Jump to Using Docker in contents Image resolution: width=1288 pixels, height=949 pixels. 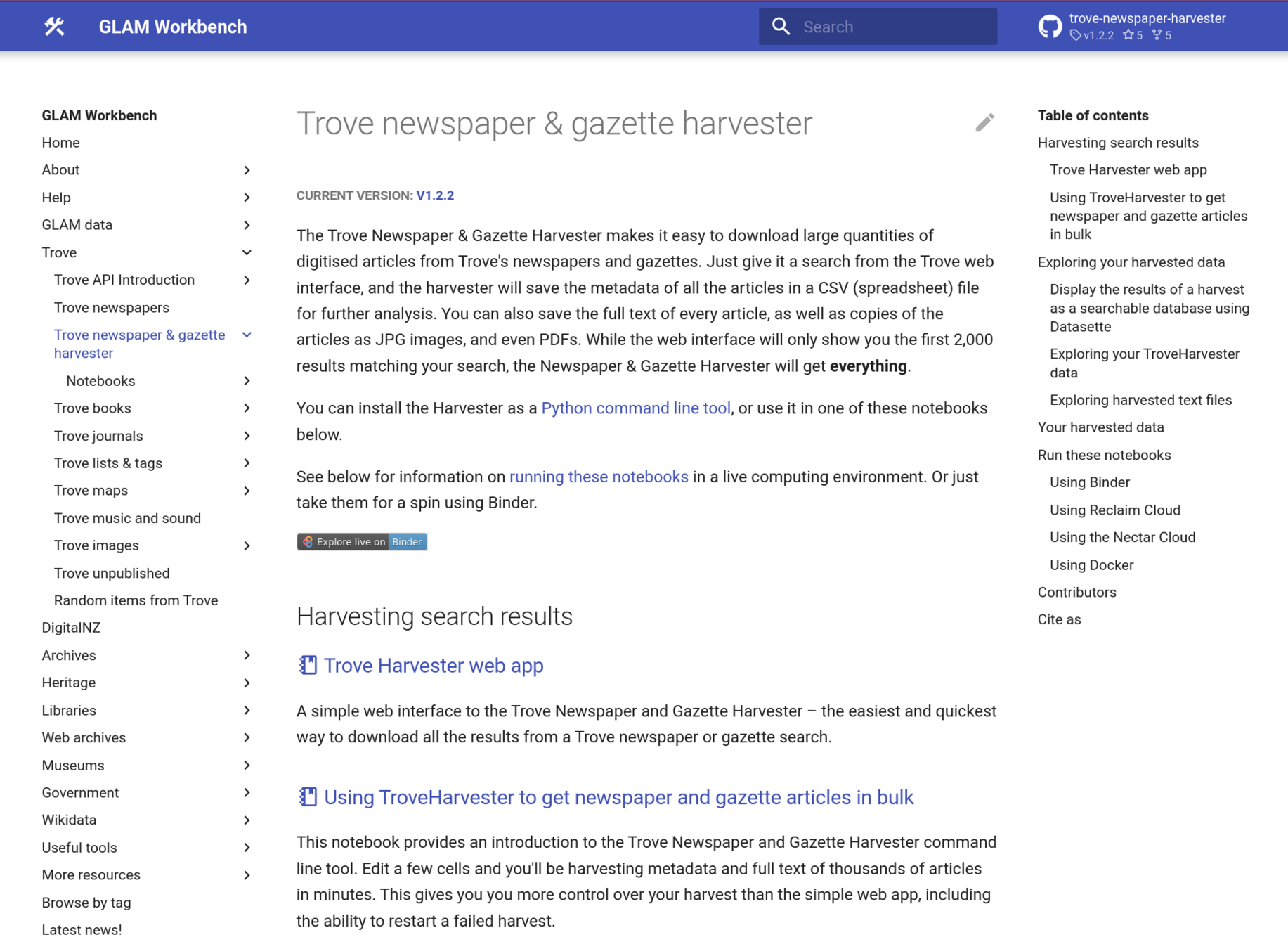click(x=1091, y=565)
